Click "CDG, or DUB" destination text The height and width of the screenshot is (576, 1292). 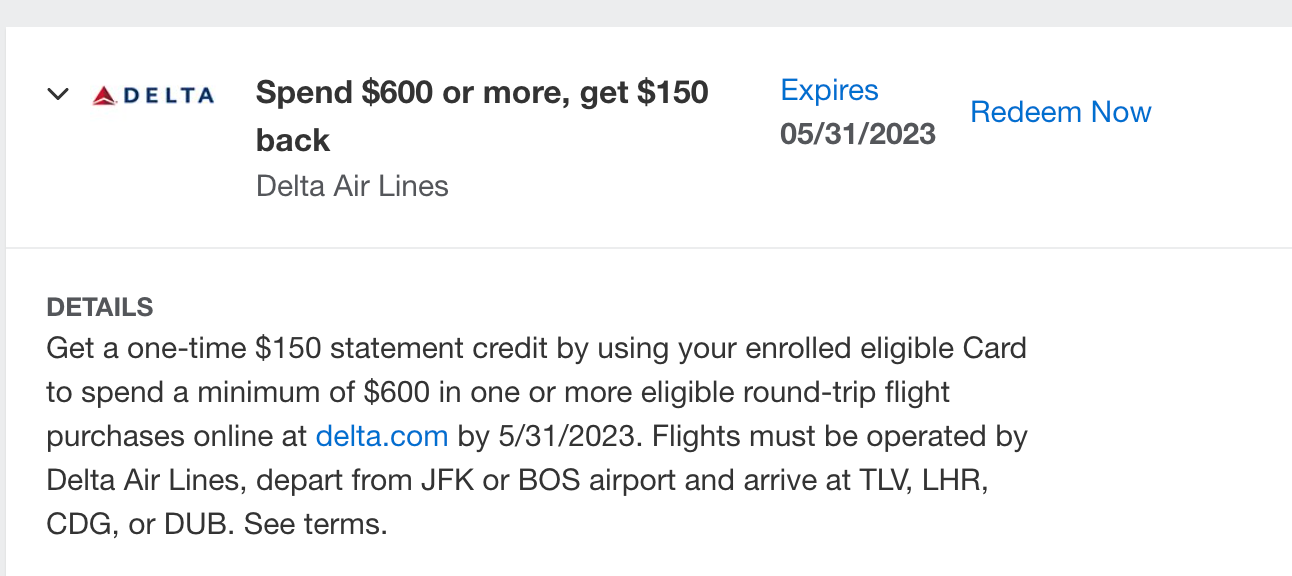coord(137,524)
